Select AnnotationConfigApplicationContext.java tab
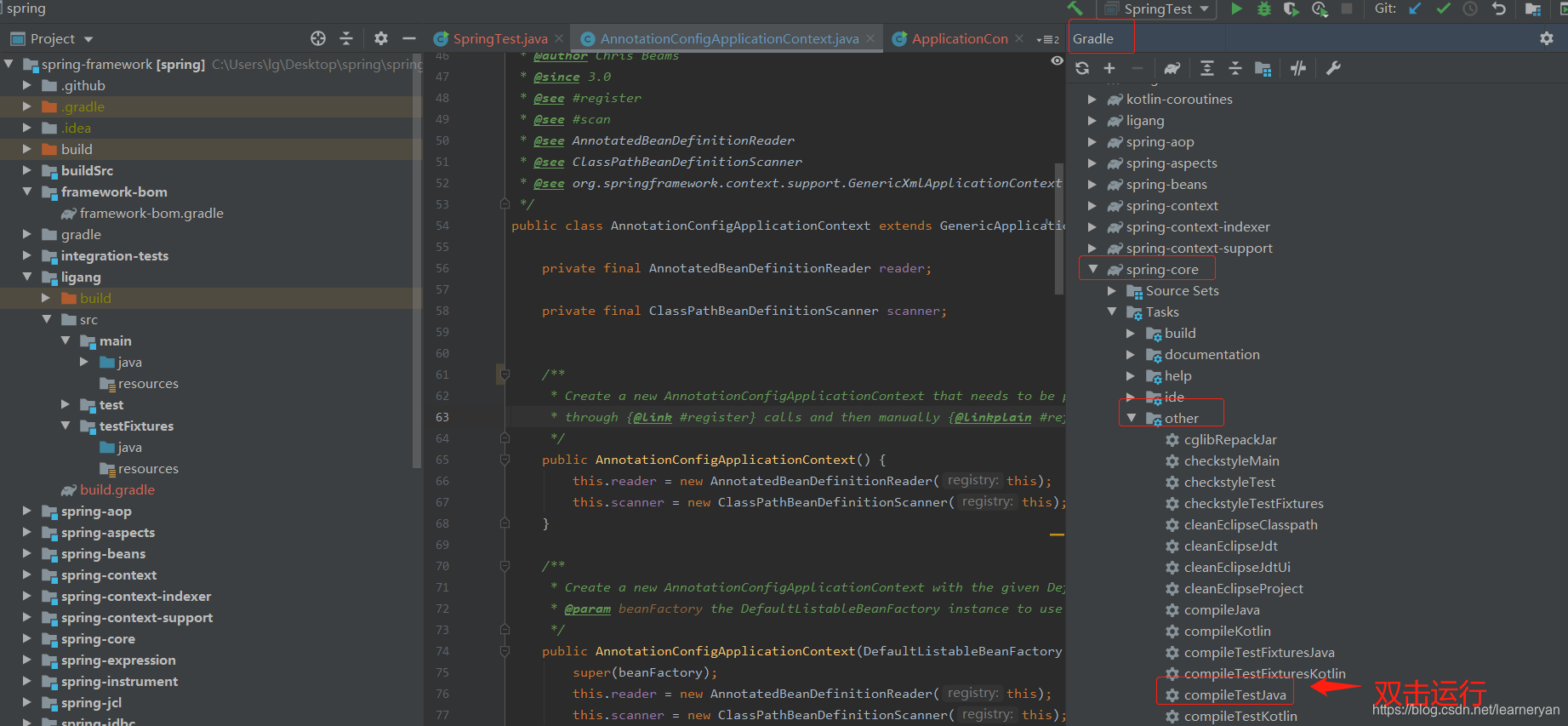The image size is (1568, 726). pos(729,38)
